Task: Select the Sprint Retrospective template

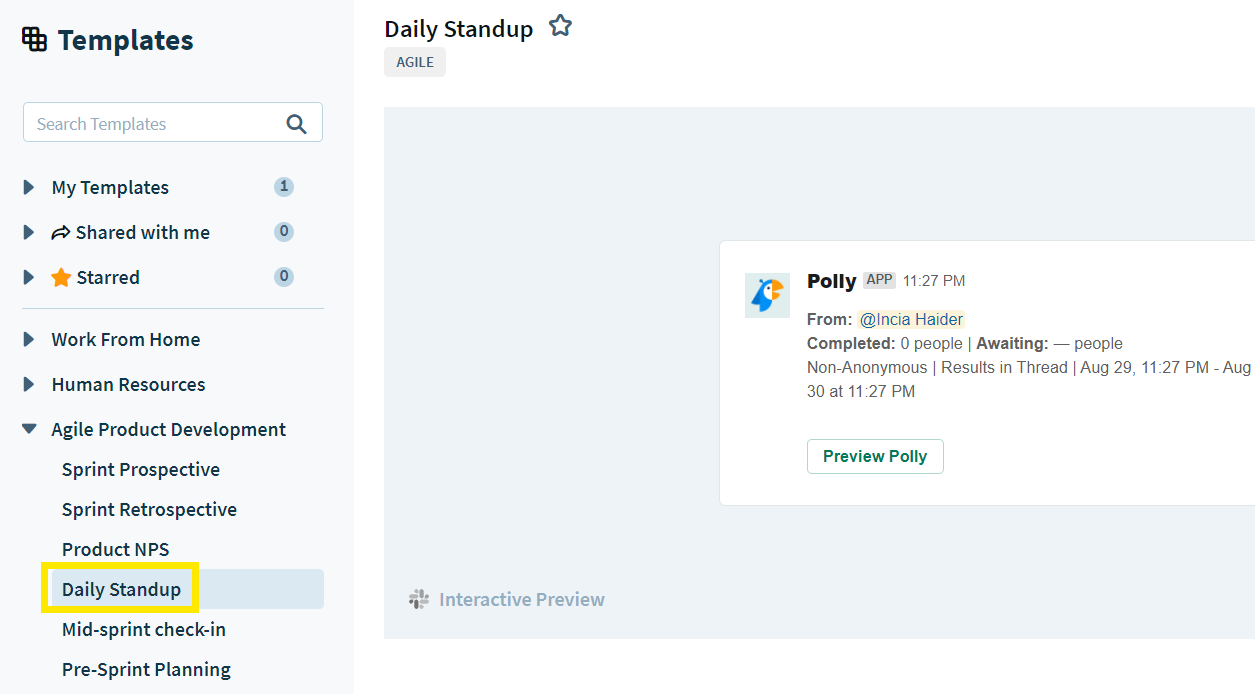Action: tap(149, 509)
